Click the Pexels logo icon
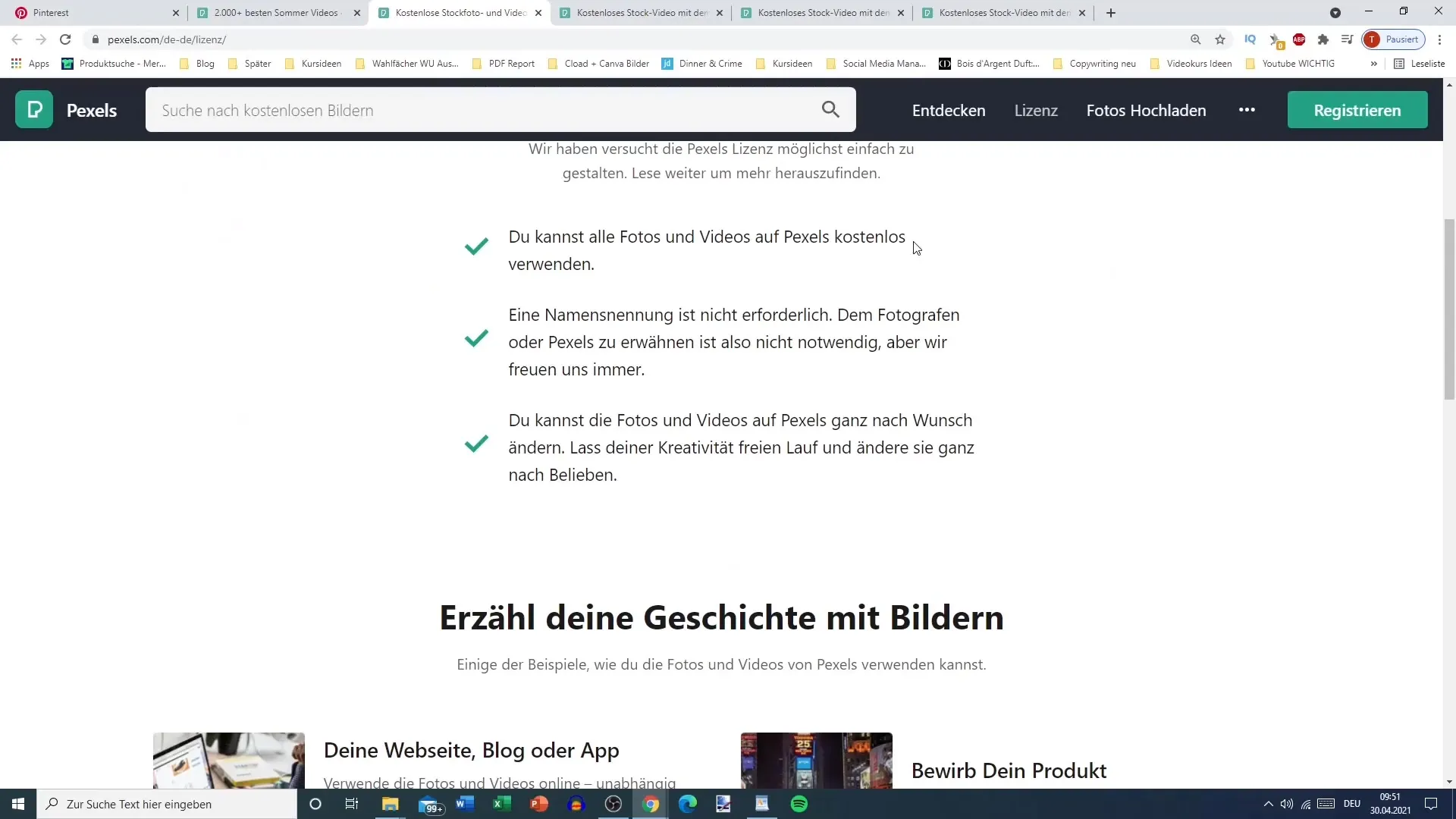Image resolution: width=1456 pixels, height=819 pixels. pyautogui.click(x=34, y=110)
